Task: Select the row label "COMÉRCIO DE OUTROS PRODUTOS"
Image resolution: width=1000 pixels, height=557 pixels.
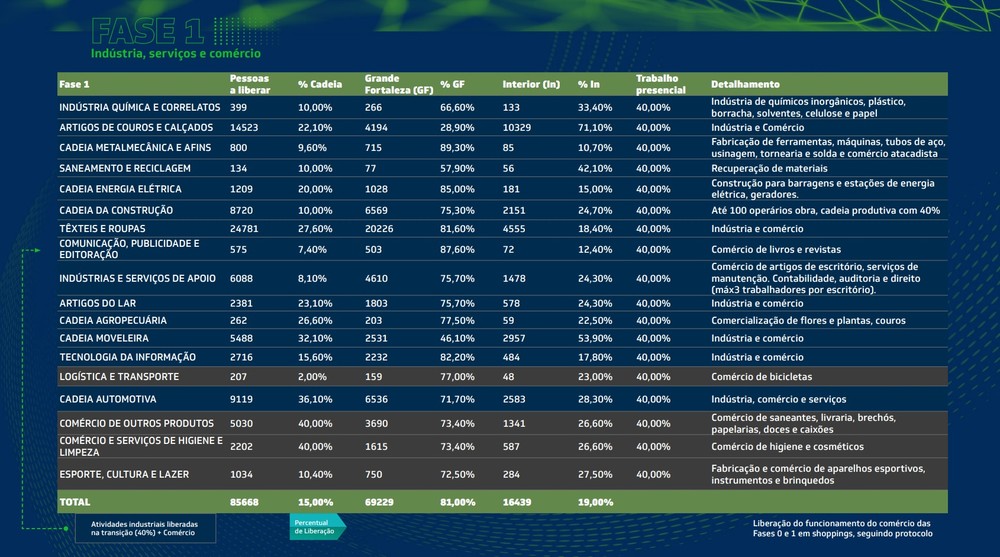Action: point(136,423)
